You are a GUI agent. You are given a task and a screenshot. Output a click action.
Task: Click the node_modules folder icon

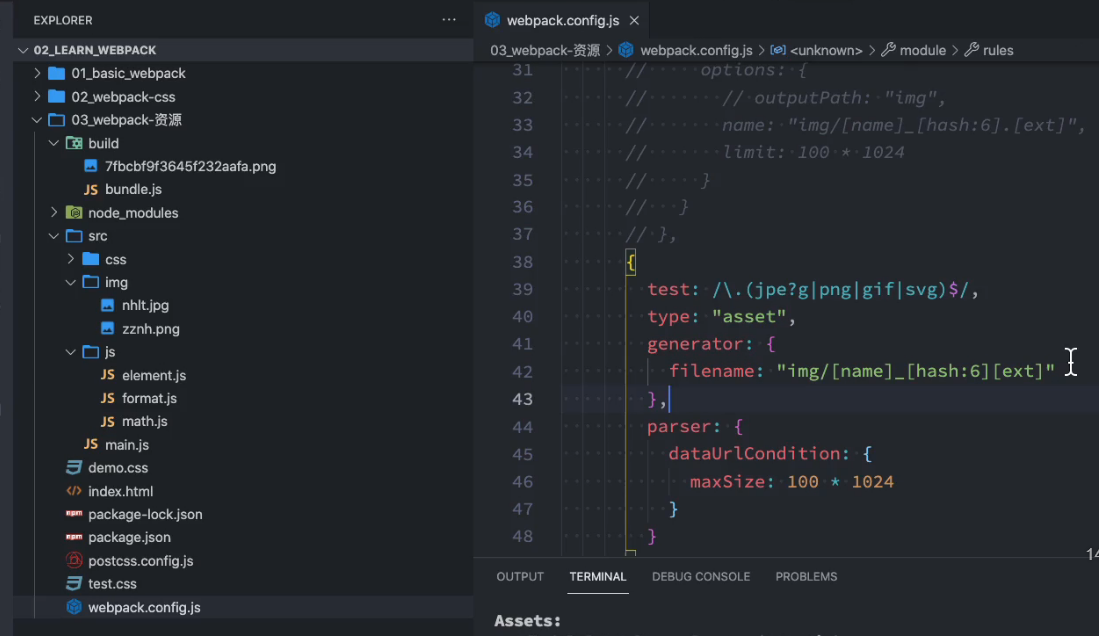coord(74,212)
